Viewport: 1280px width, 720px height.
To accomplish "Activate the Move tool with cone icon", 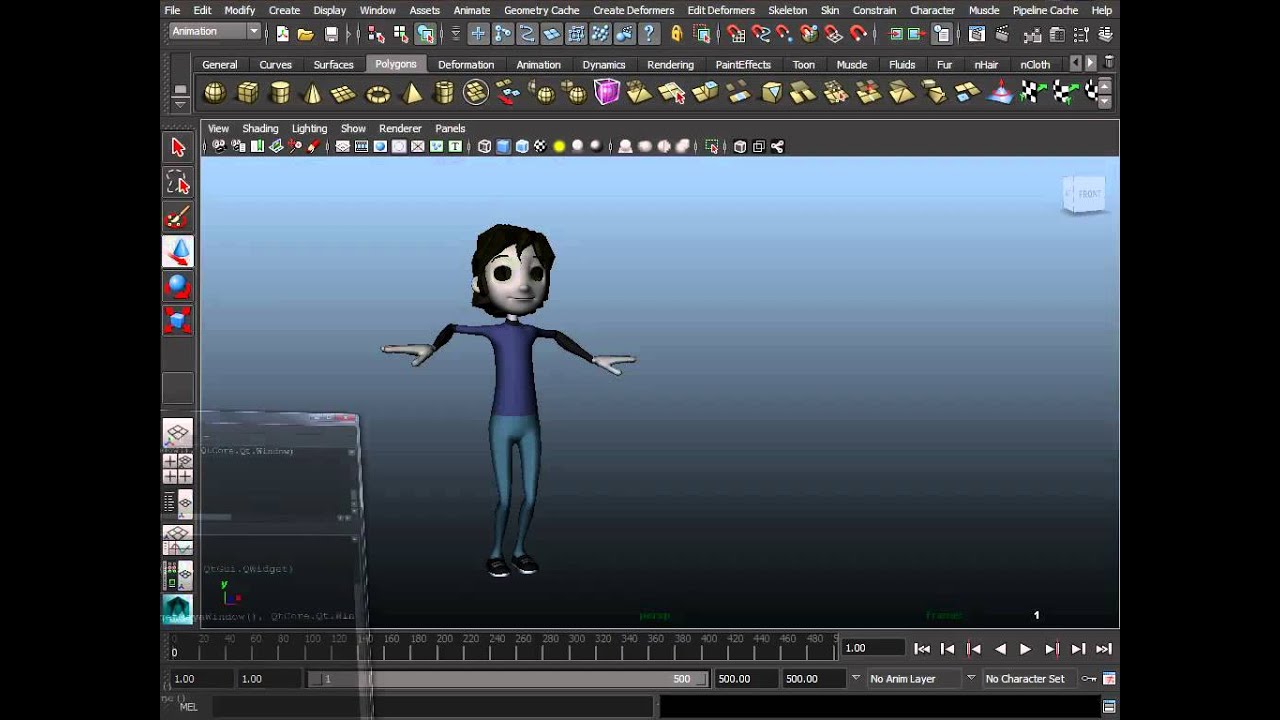I will tap(178, 252).
